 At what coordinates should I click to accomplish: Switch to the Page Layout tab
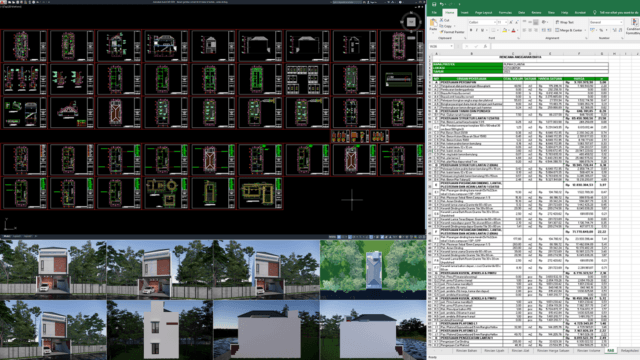tap(484, 13)
